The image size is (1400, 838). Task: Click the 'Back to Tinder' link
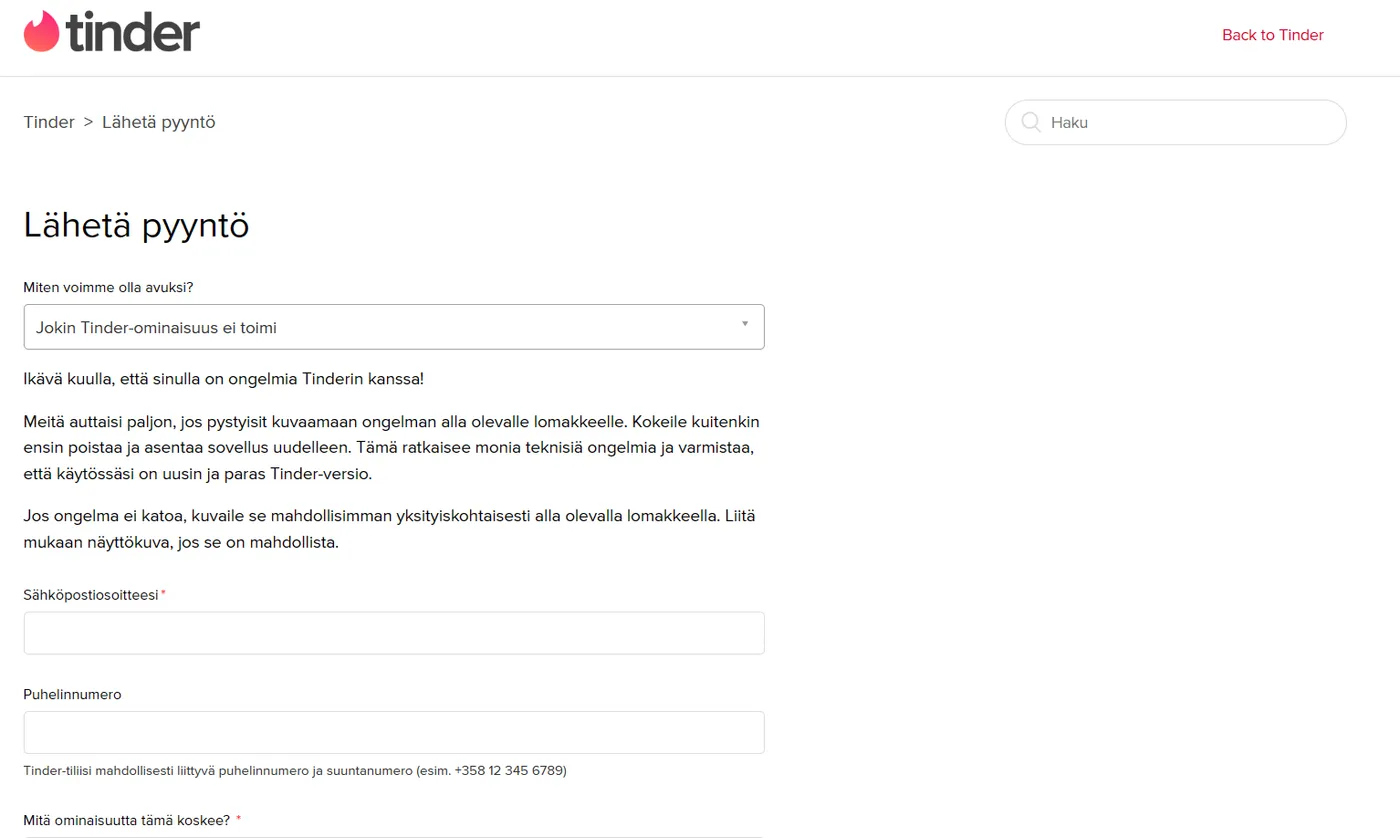(x=1273, y=35)
